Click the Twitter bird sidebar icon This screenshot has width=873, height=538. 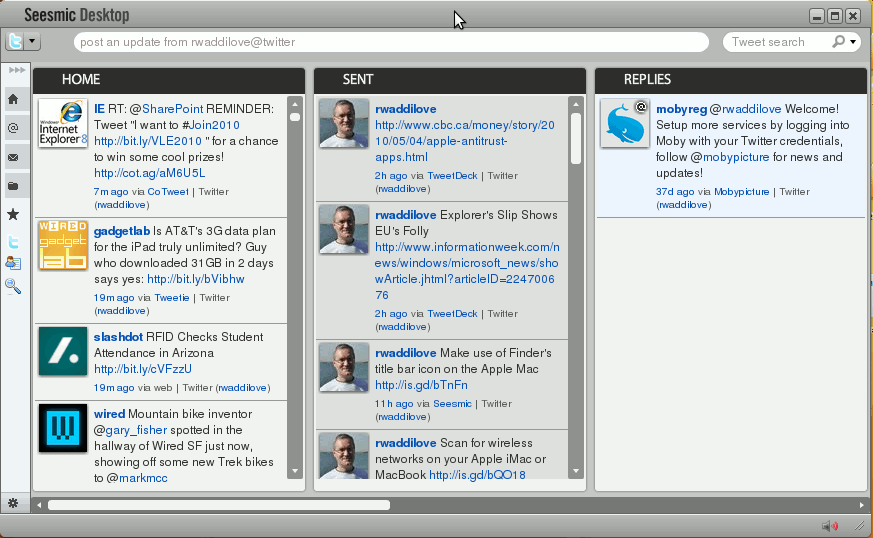(13, 242)
